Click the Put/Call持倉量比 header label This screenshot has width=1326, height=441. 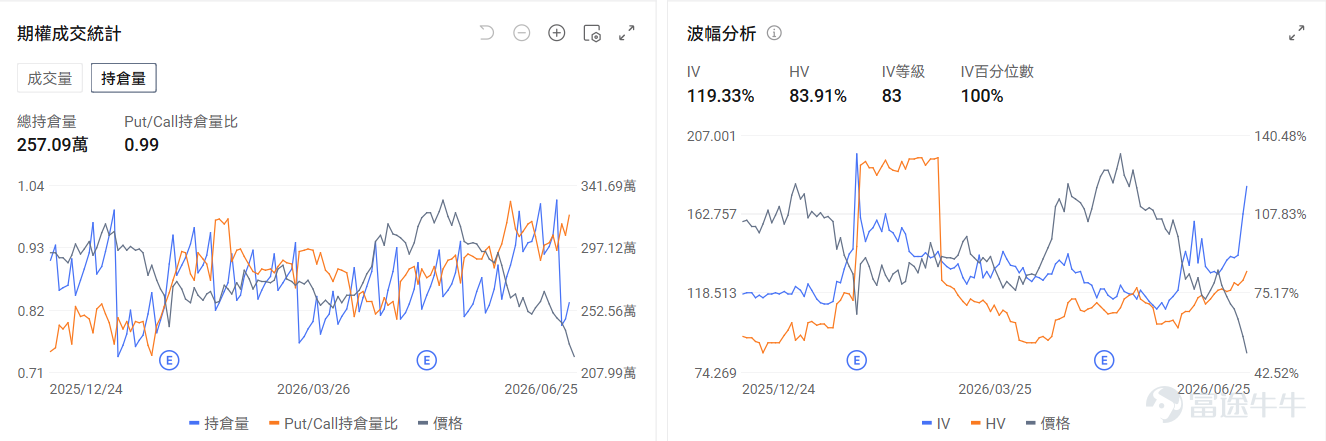point(181,122)
